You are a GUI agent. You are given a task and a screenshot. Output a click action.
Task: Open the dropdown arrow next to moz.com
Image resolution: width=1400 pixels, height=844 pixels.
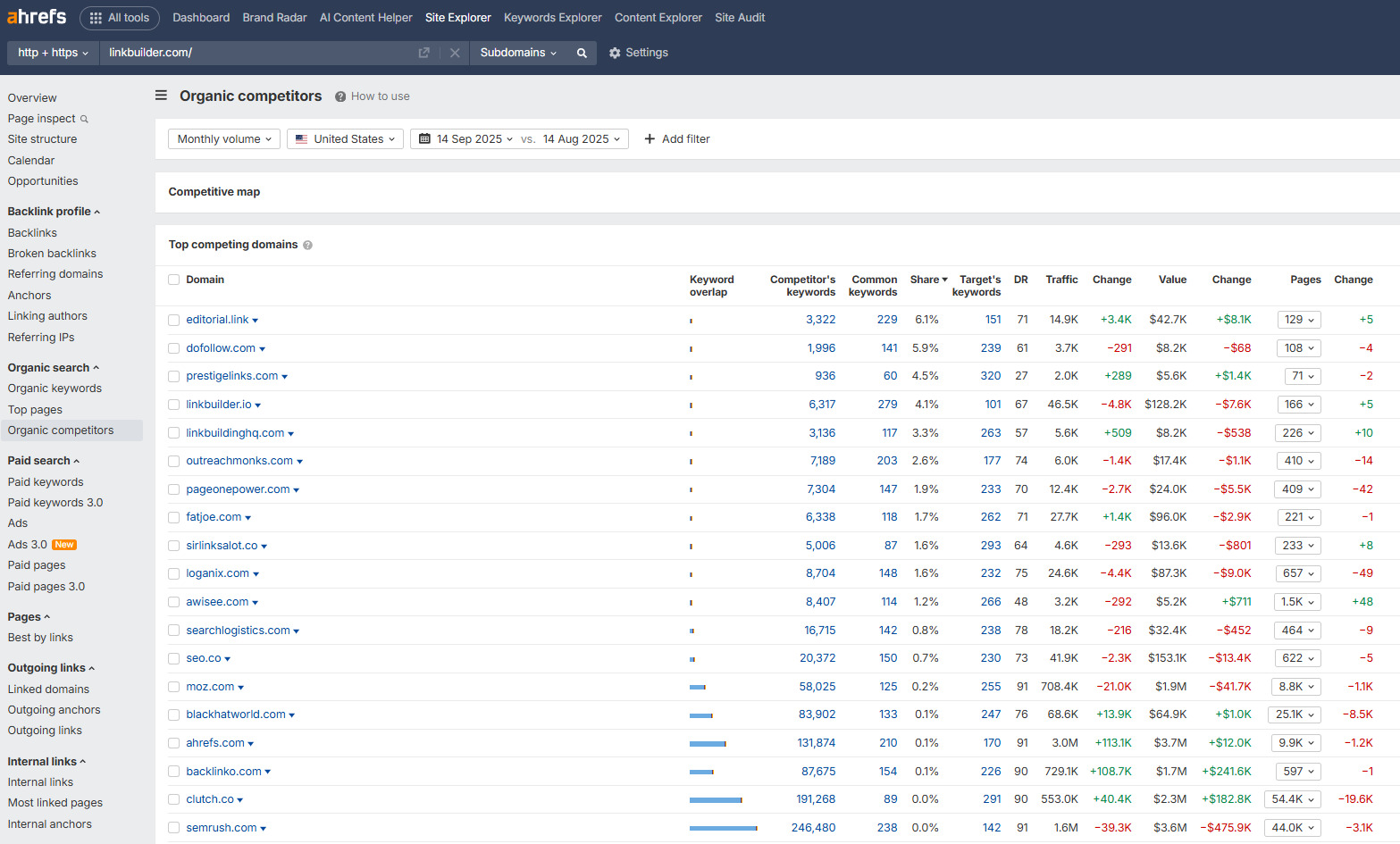coord(241,688)
